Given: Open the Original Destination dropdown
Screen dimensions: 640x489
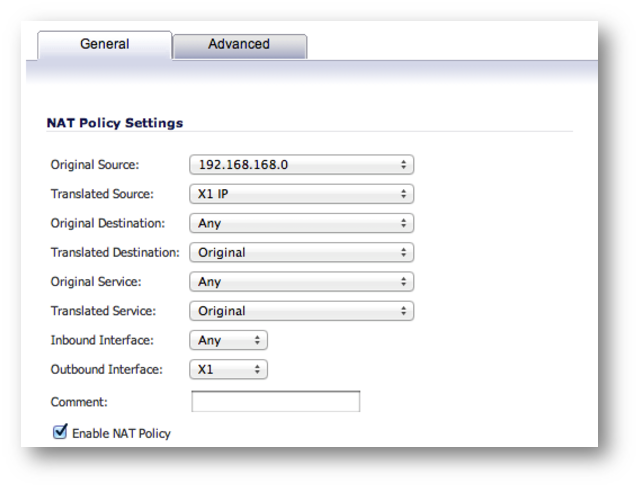Looking at the screenshot, I should (x=302, y=223).
